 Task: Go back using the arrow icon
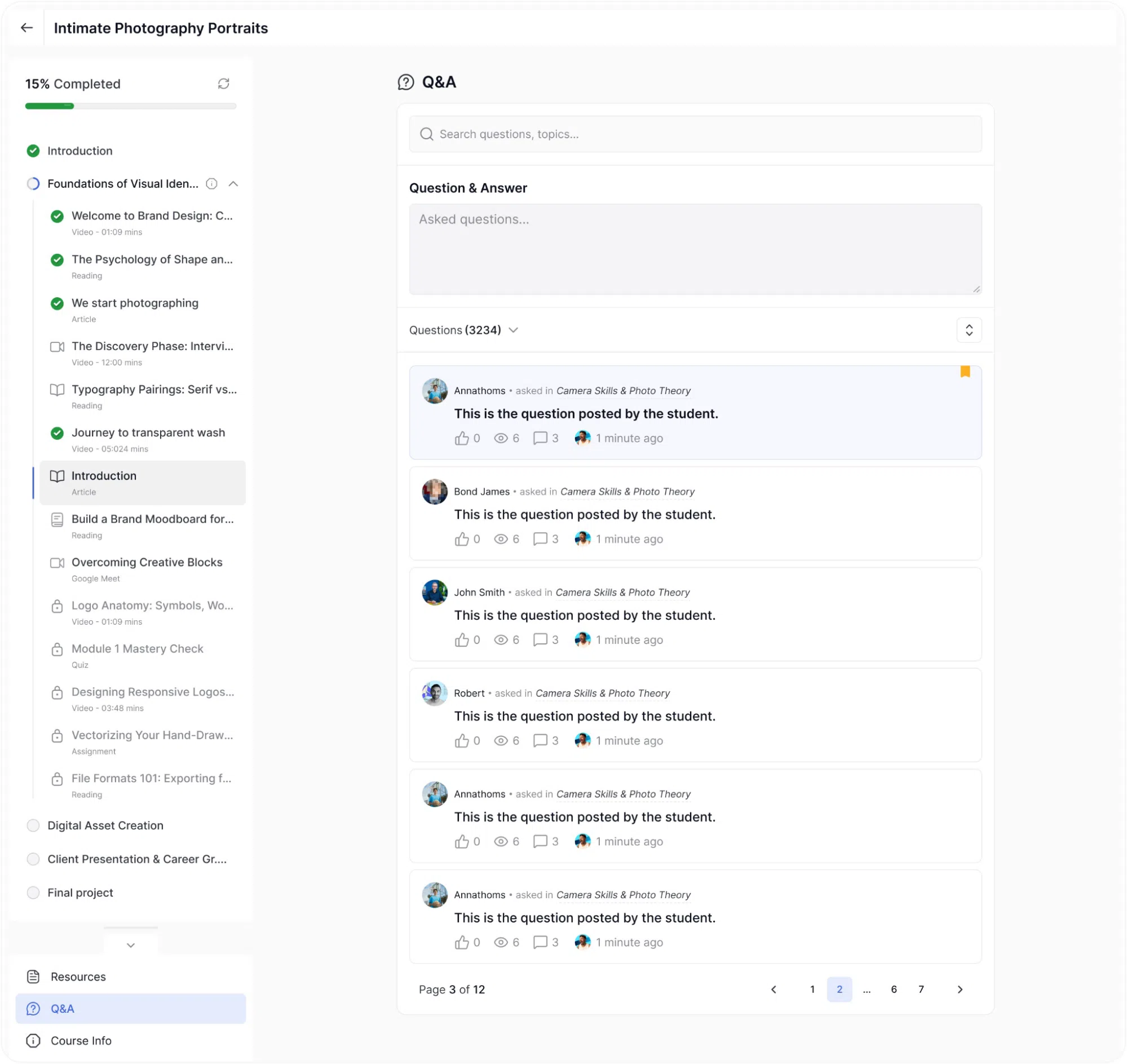point(26,28)
